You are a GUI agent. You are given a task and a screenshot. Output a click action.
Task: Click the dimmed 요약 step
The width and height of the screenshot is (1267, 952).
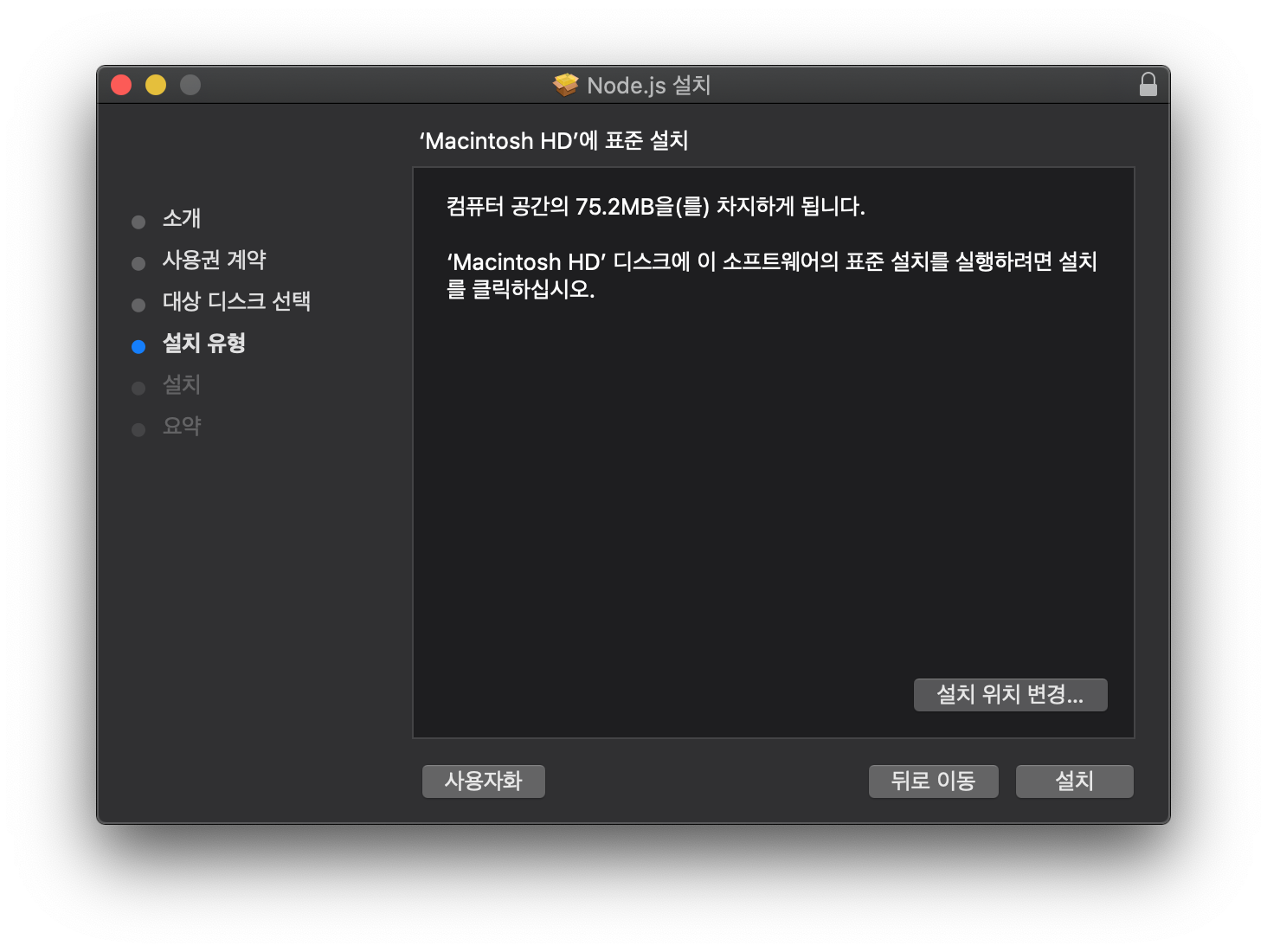coord(182,426)
